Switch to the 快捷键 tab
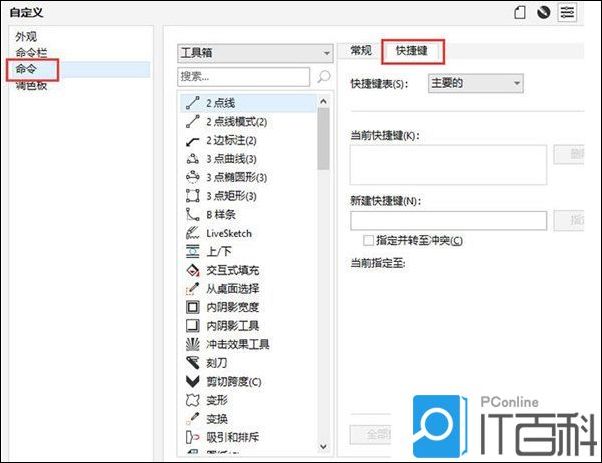The height and width of the screenshot is (463, 602). point(412,50)
